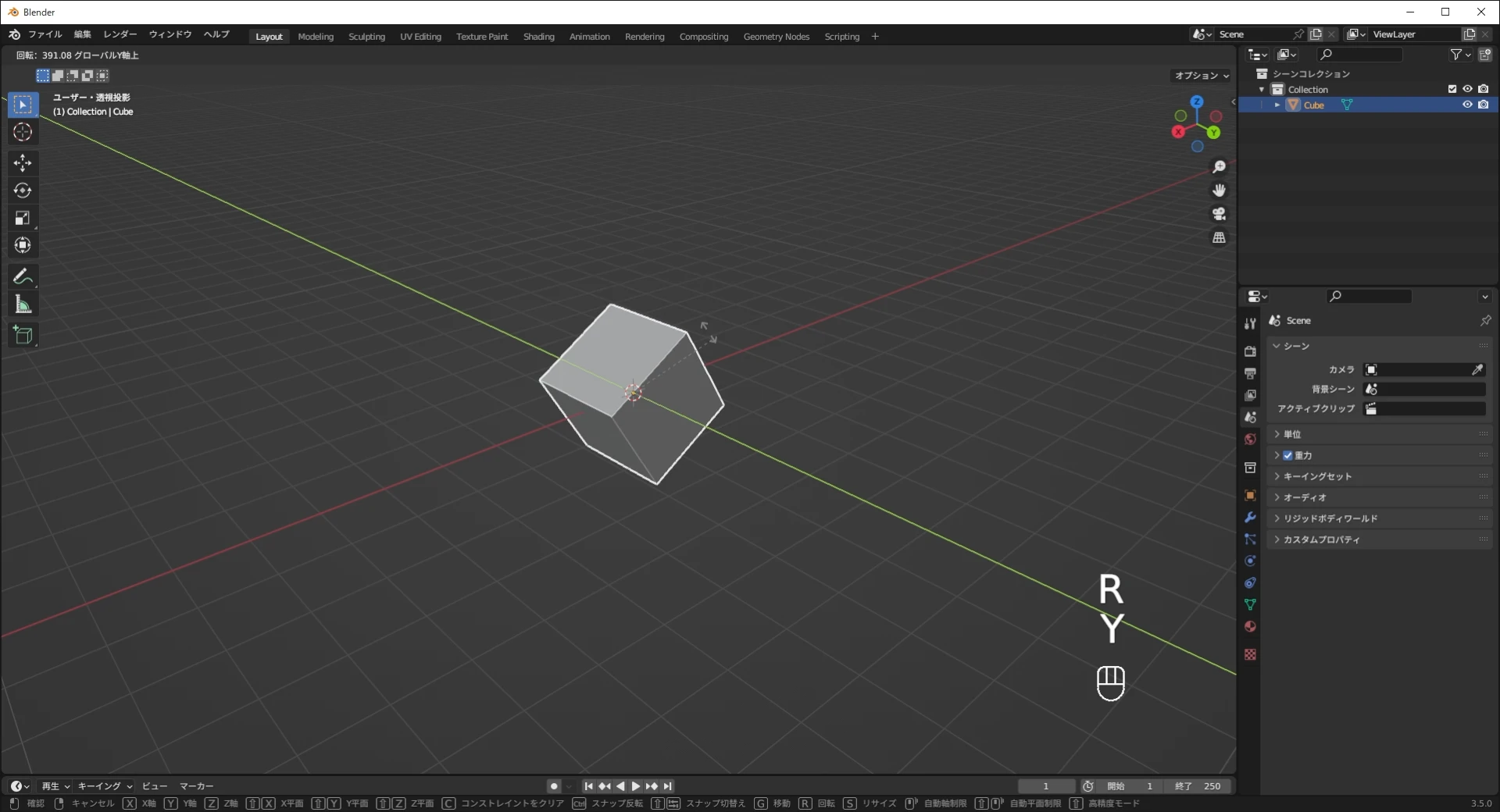The image size is (1500, 812).
Task: Switch to the UV Editing workspace tab
Action: 420,37
